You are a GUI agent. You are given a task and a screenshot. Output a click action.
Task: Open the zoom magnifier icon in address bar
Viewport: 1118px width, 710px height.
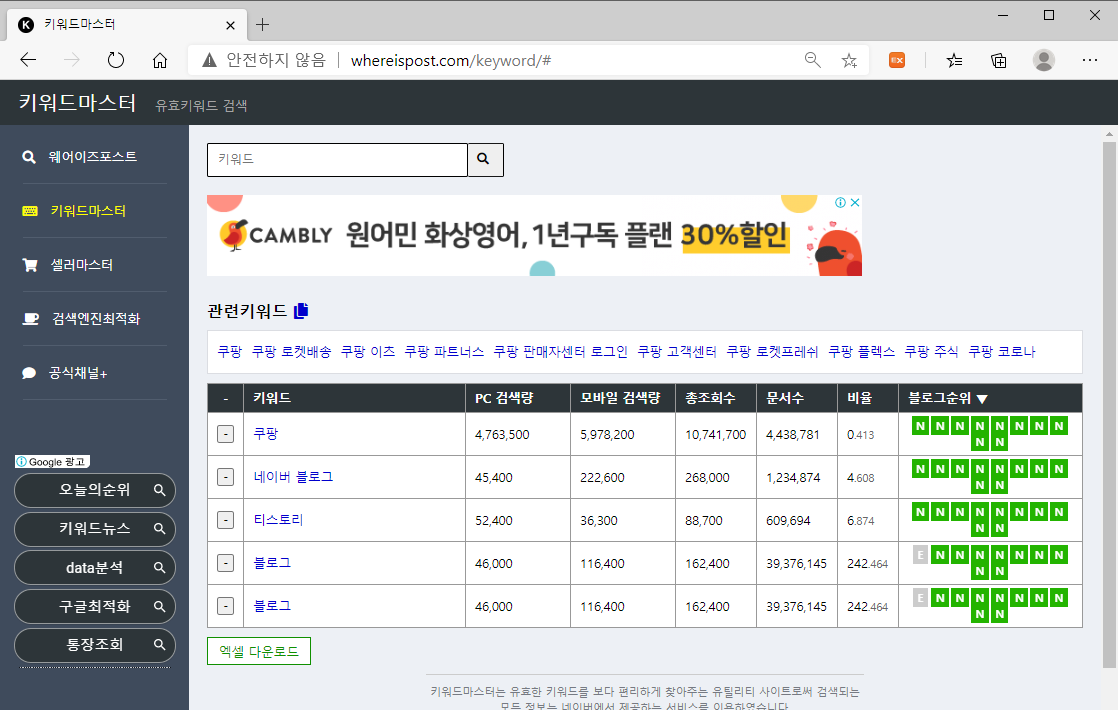pyautogui.click(x=812, y=61)
